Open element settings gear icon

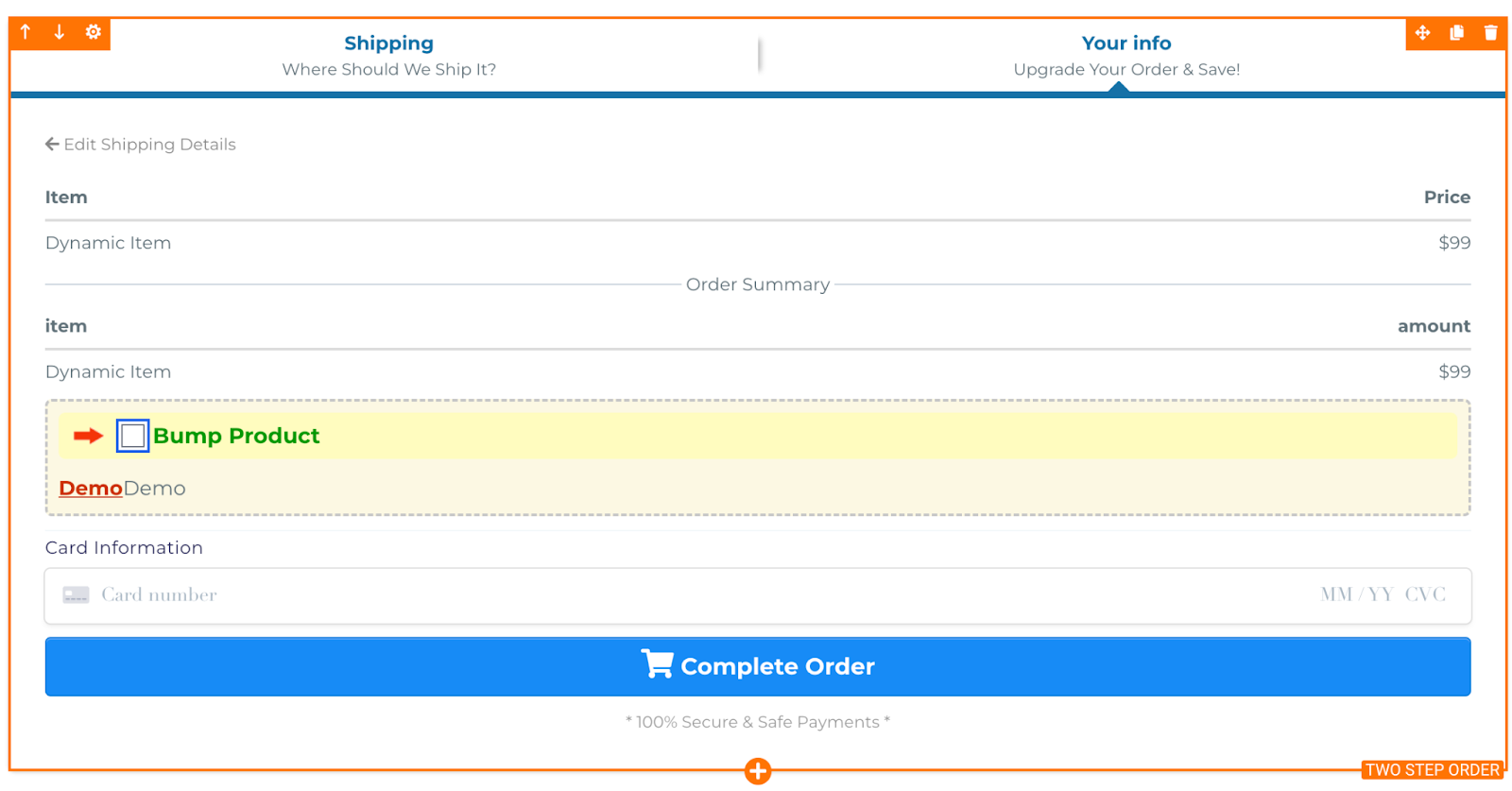tap(93, 32)
